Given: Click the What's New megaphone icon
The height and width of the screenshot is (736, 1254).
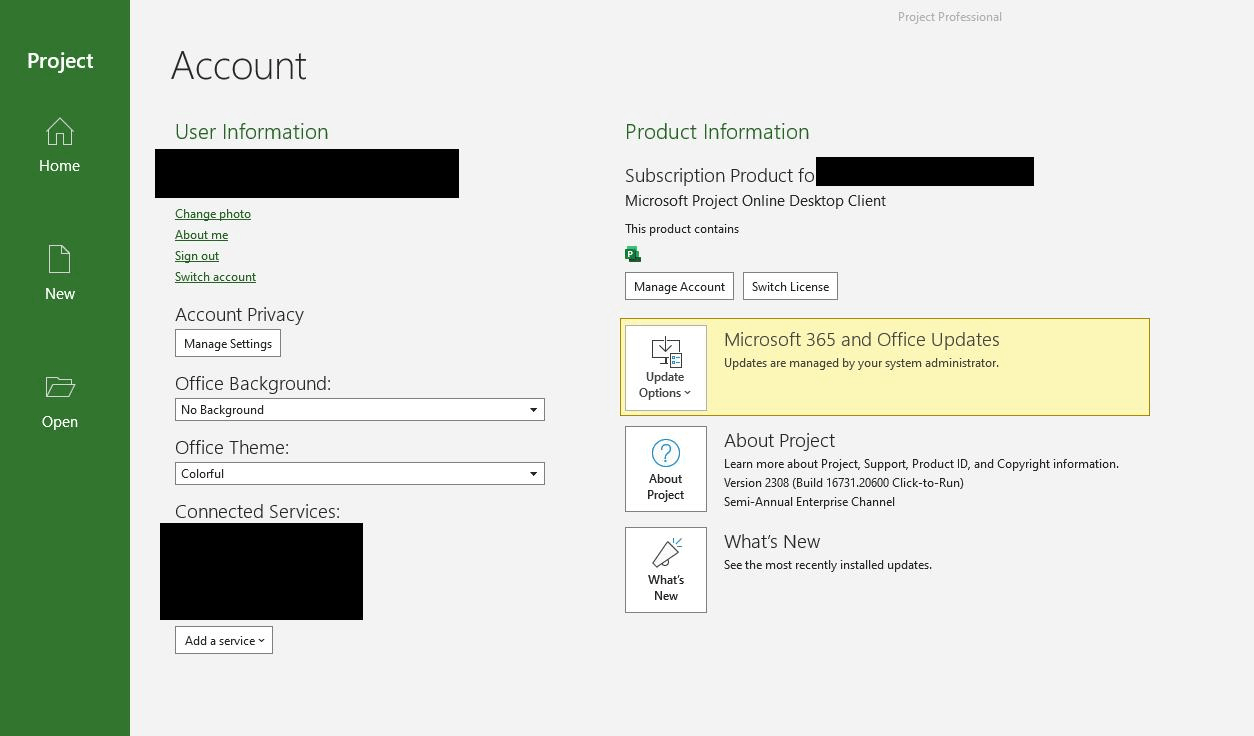Looking at the screenshot, I should (666, 553).
